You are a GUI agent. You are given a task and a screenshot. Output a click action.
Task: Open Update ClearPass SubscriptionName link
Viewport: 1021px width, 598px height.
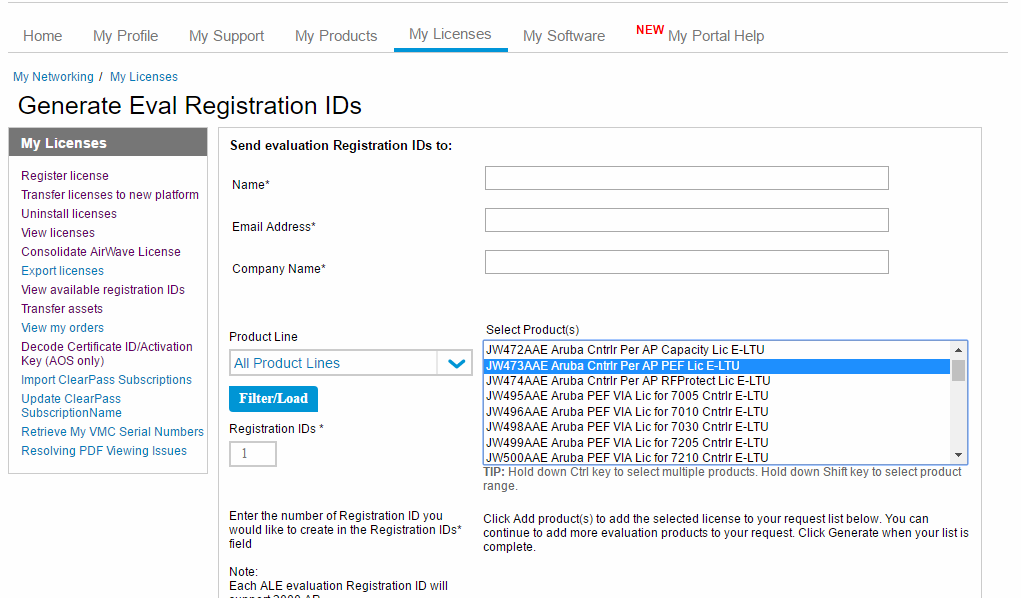(x=71, y=406)
